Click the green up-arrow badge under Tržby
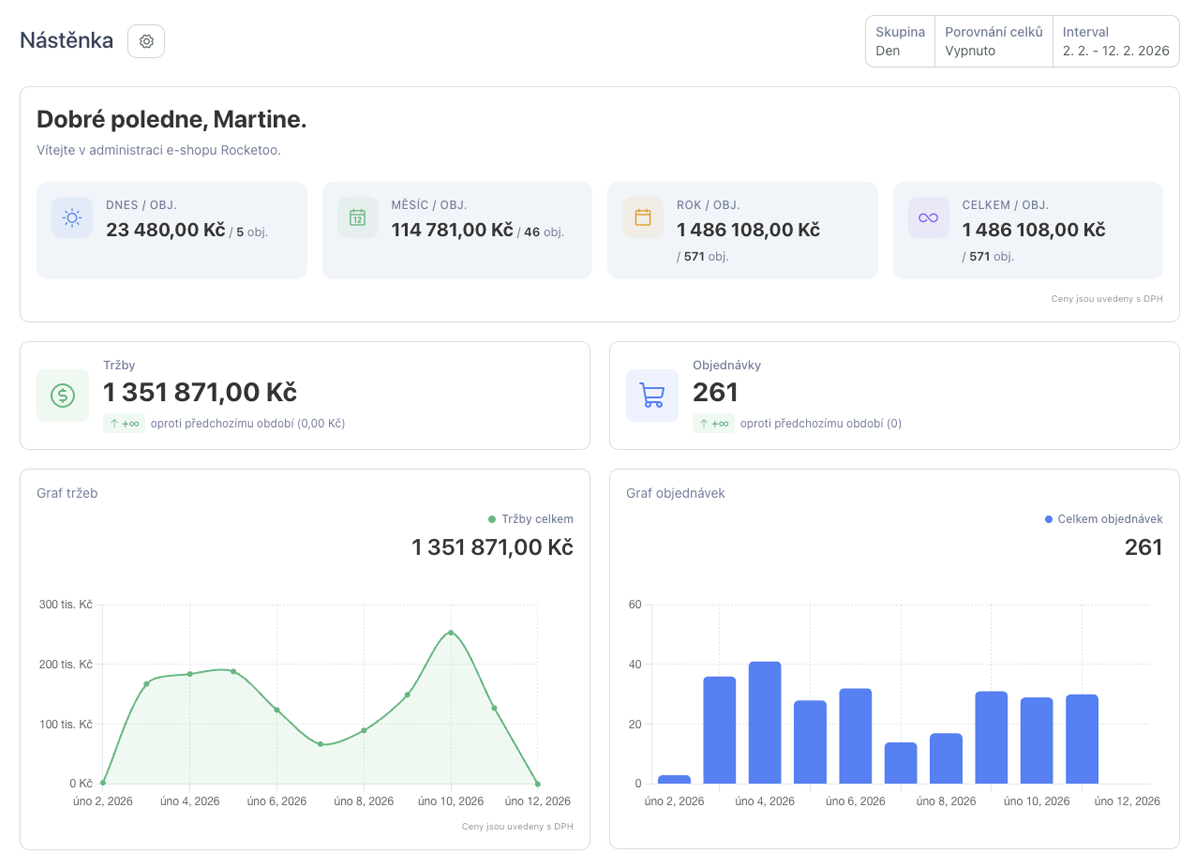Viewport: 1199px width, 864px height. pos(124,423)
